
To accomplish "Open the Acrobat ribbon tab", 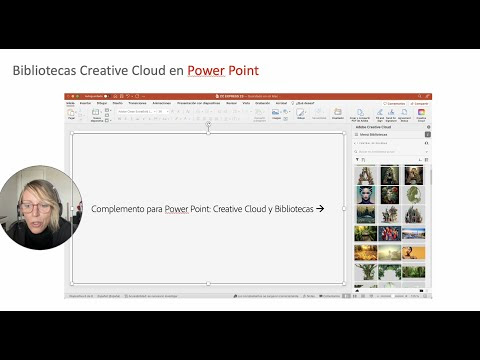I will point(281,103).
